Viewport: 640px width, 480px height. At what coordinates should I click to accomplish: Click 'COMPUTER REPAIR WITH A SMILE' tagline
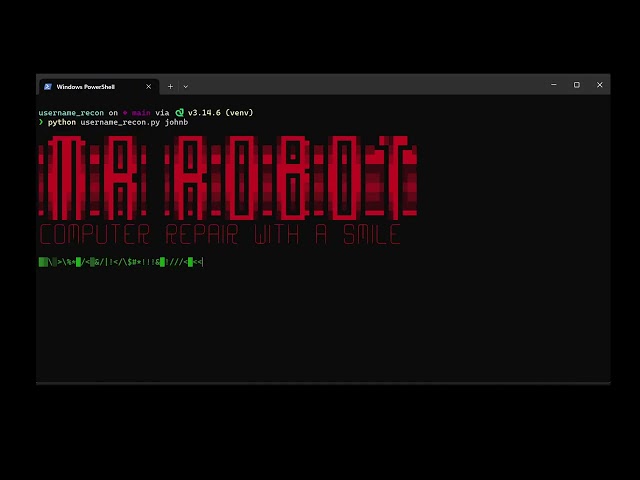coord(220,234)
